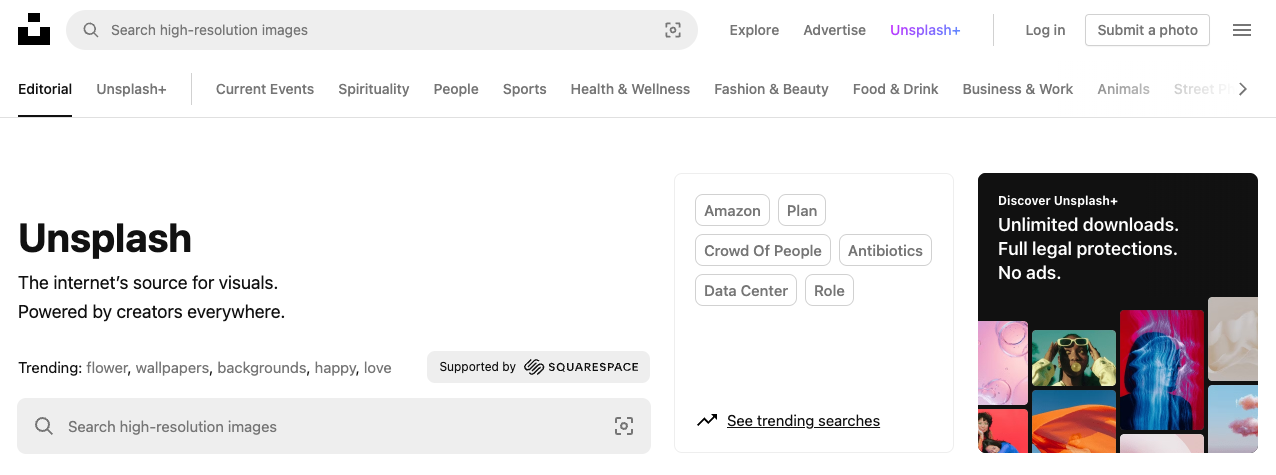The width and height of the screenshot is (1276, 475).
Task: Focus the top search field
Action: coord(382,30)
